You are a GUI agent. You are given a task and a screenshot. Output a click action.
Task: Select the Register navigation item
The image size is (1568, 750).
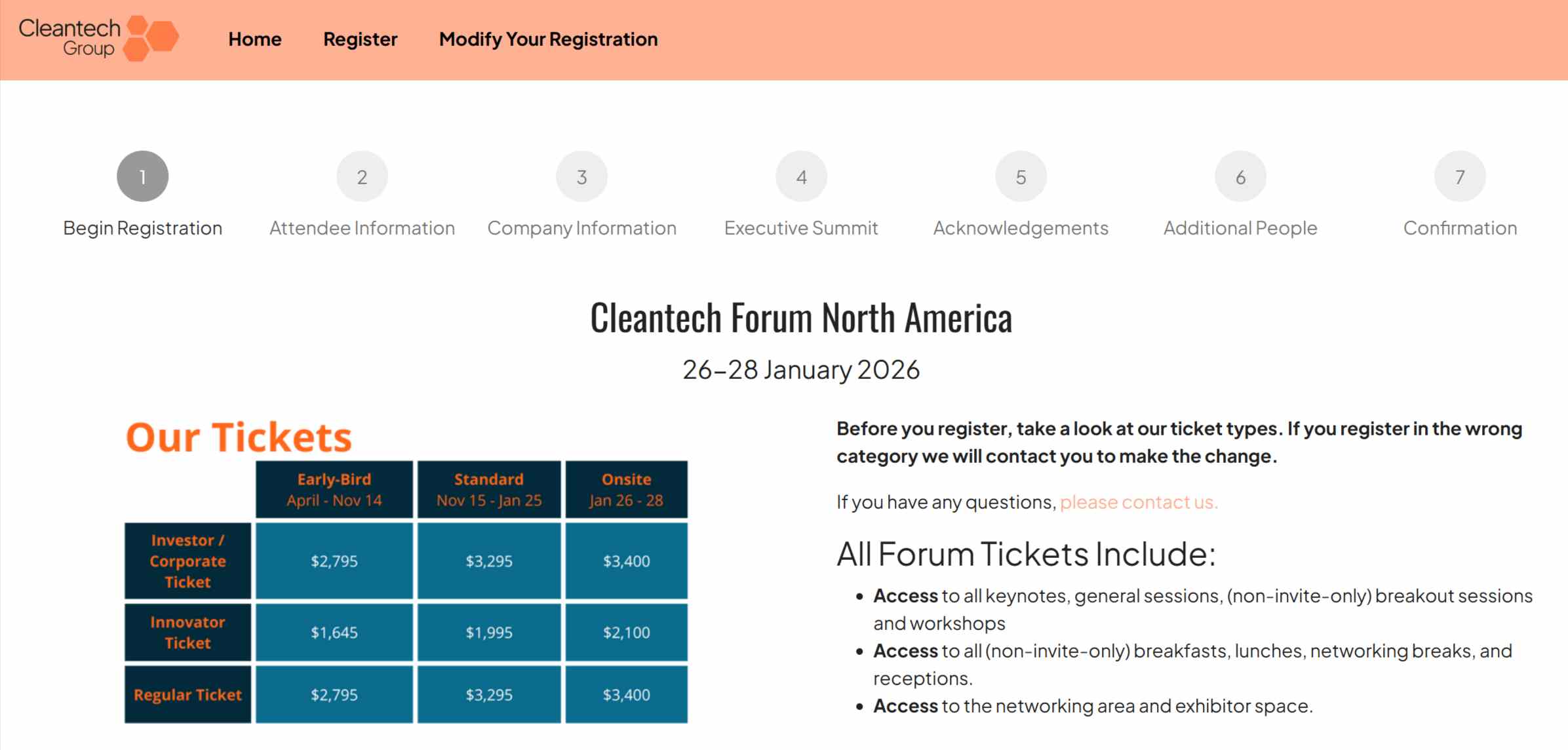(359, 39)
